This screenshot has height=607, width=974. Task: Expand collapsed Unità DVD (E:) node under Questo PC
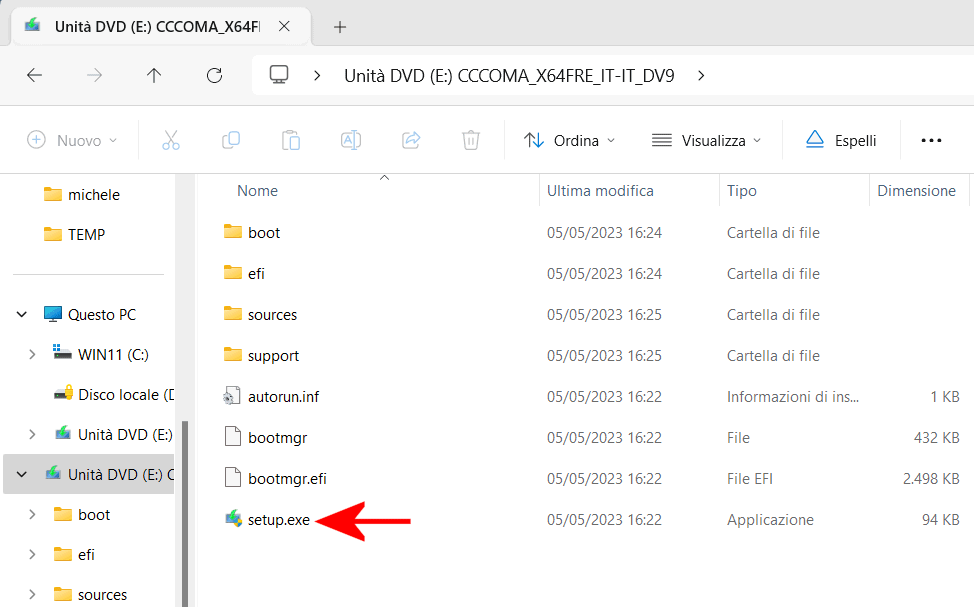pos(32,434)
